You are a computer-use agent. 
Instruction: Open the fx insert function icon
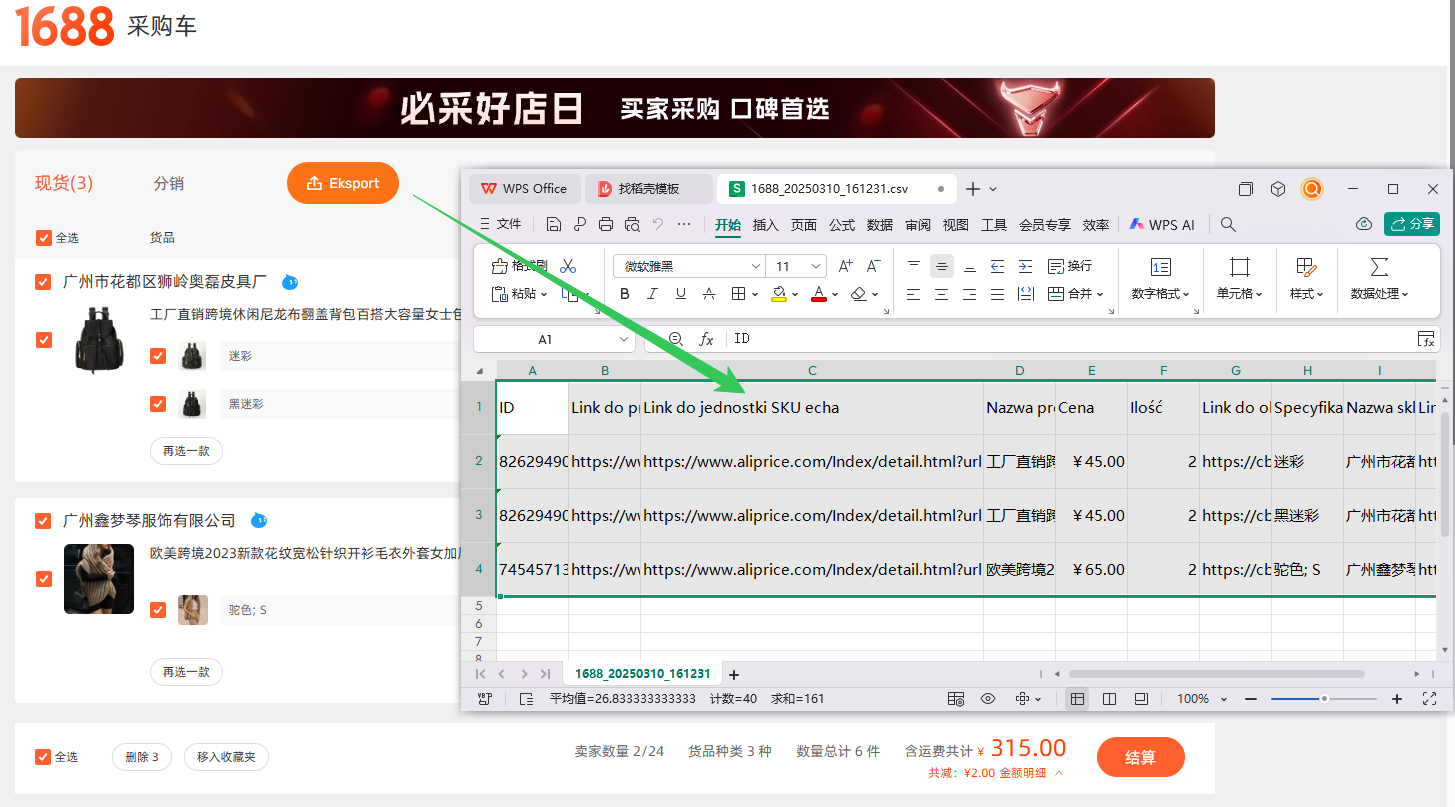tap(706, 340)
